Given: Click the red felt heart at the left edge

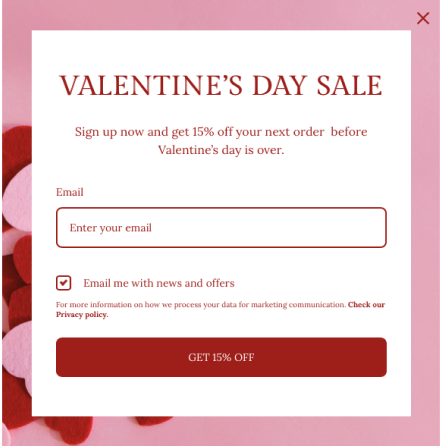Looking at the screenshot, I should click(17, 150).
